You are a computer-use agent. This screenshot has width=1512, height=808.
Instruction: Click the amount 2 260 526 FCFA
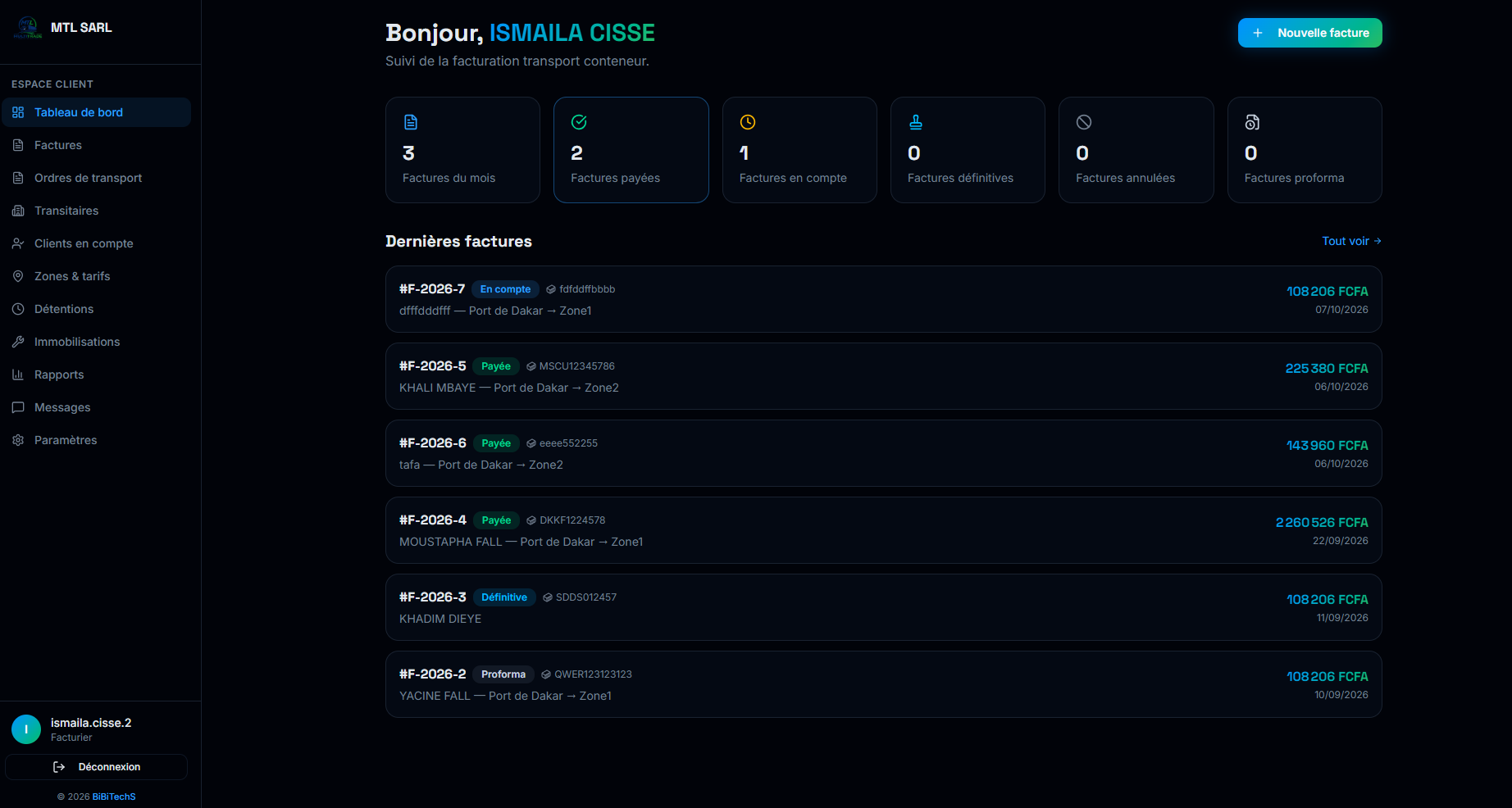(x=1322, y=522)
